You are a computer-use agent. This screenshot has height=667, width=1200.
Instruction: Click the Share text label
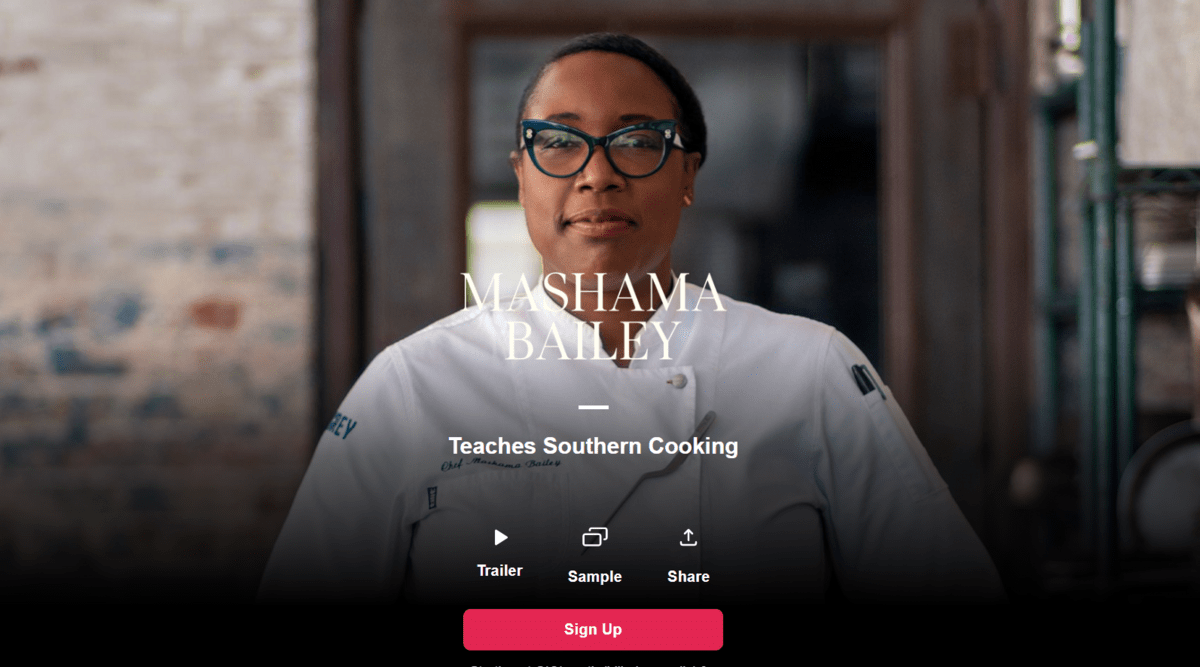point(689,576)
